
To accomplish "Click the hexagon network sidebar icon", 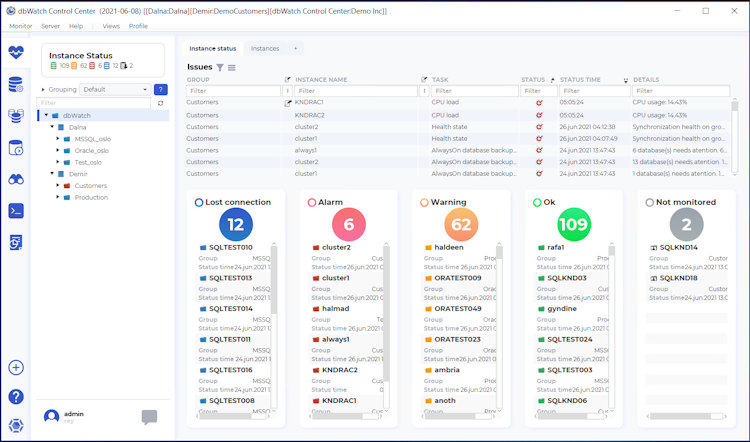I will click(x=16, y=425).
